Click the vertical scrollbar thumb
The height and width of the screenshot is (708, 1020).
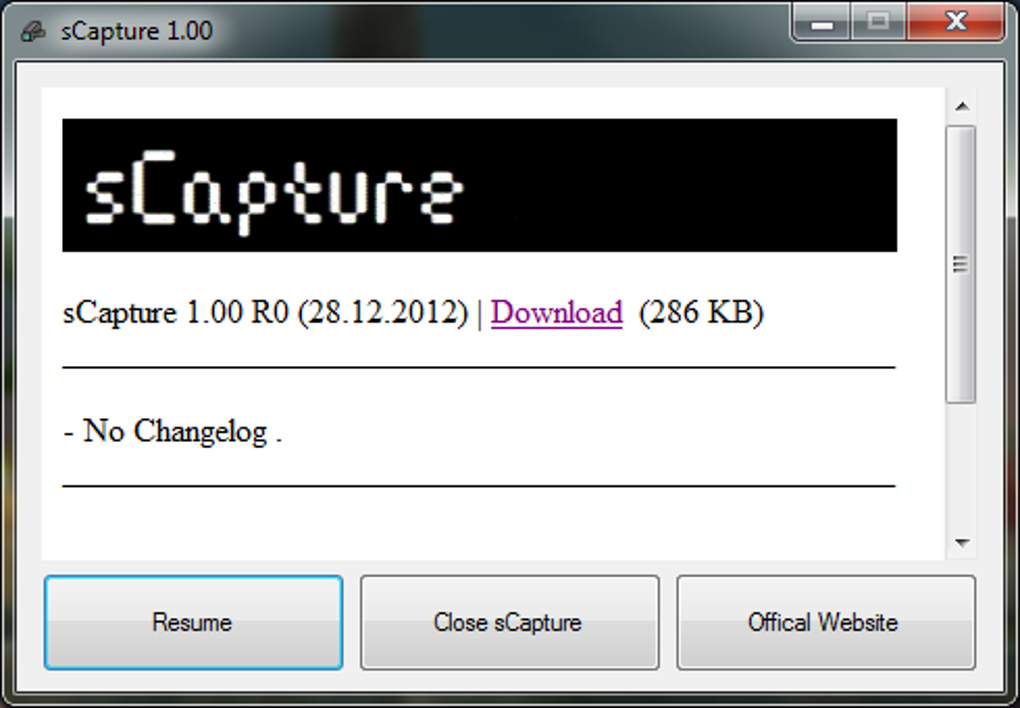(961, 264)
